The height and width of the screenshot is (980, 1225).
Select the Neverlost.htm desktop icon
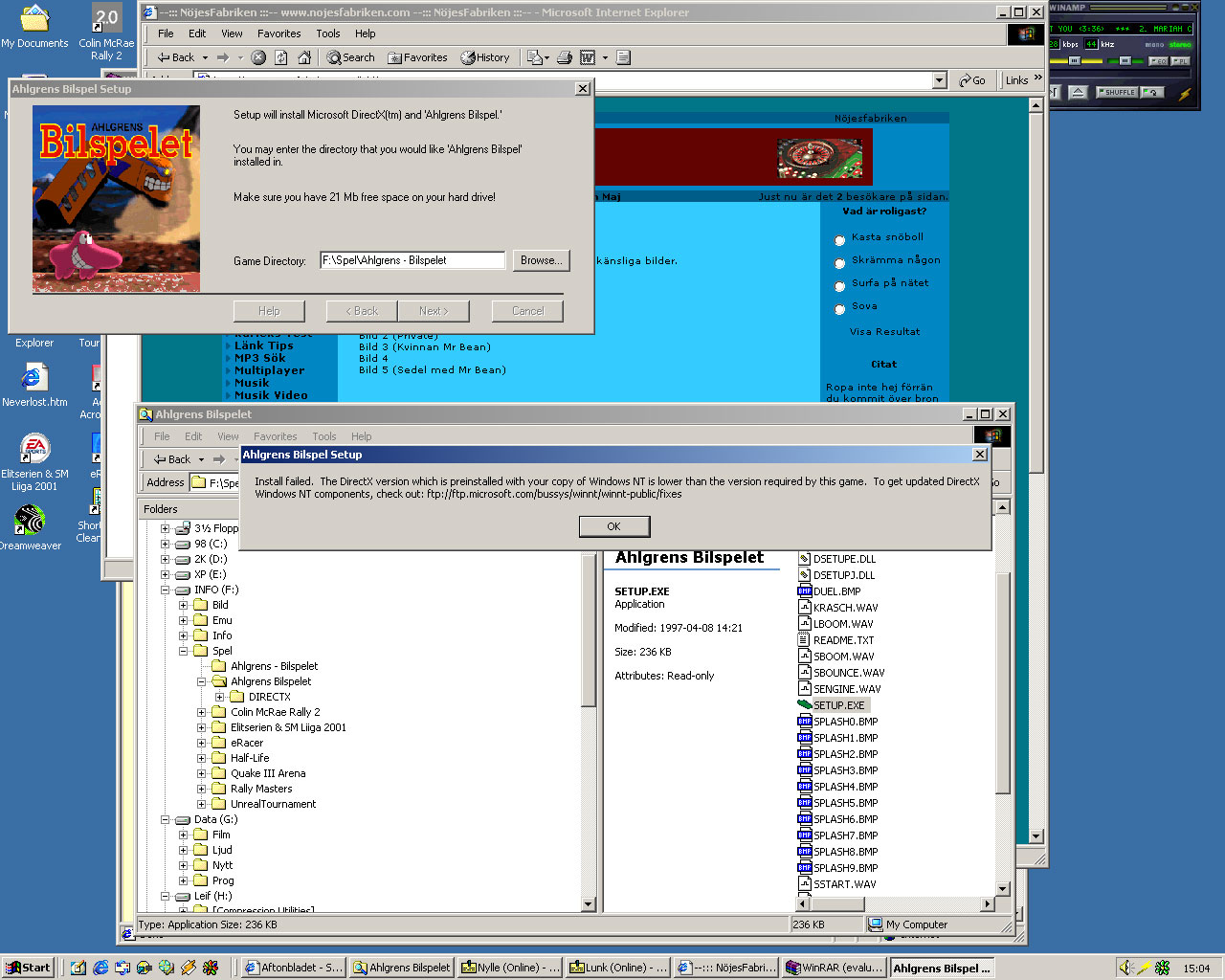(33, 378)
